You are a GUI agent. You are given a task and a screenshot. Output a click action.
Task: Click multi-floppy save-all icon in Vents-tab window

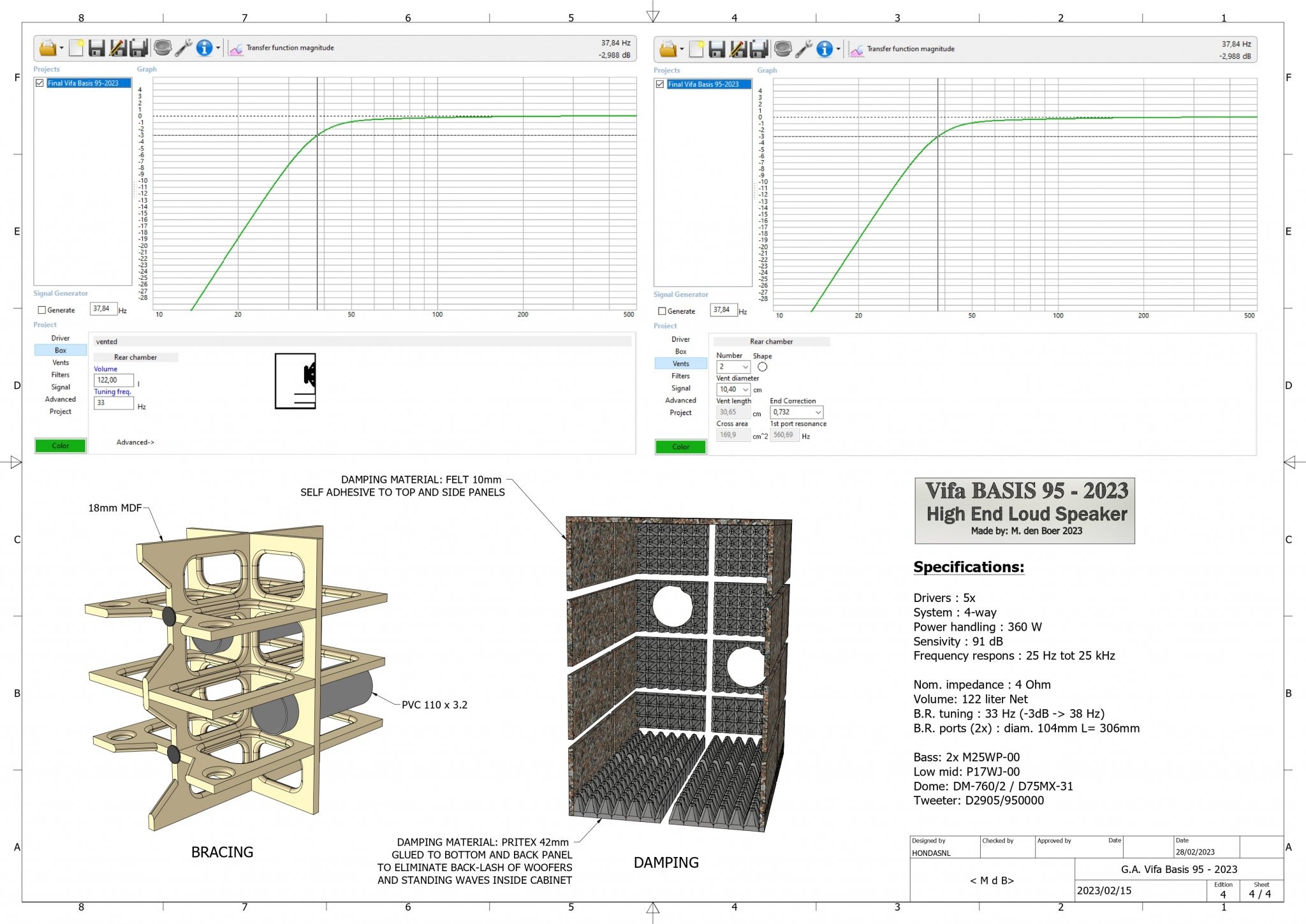[x=759, y=49]
